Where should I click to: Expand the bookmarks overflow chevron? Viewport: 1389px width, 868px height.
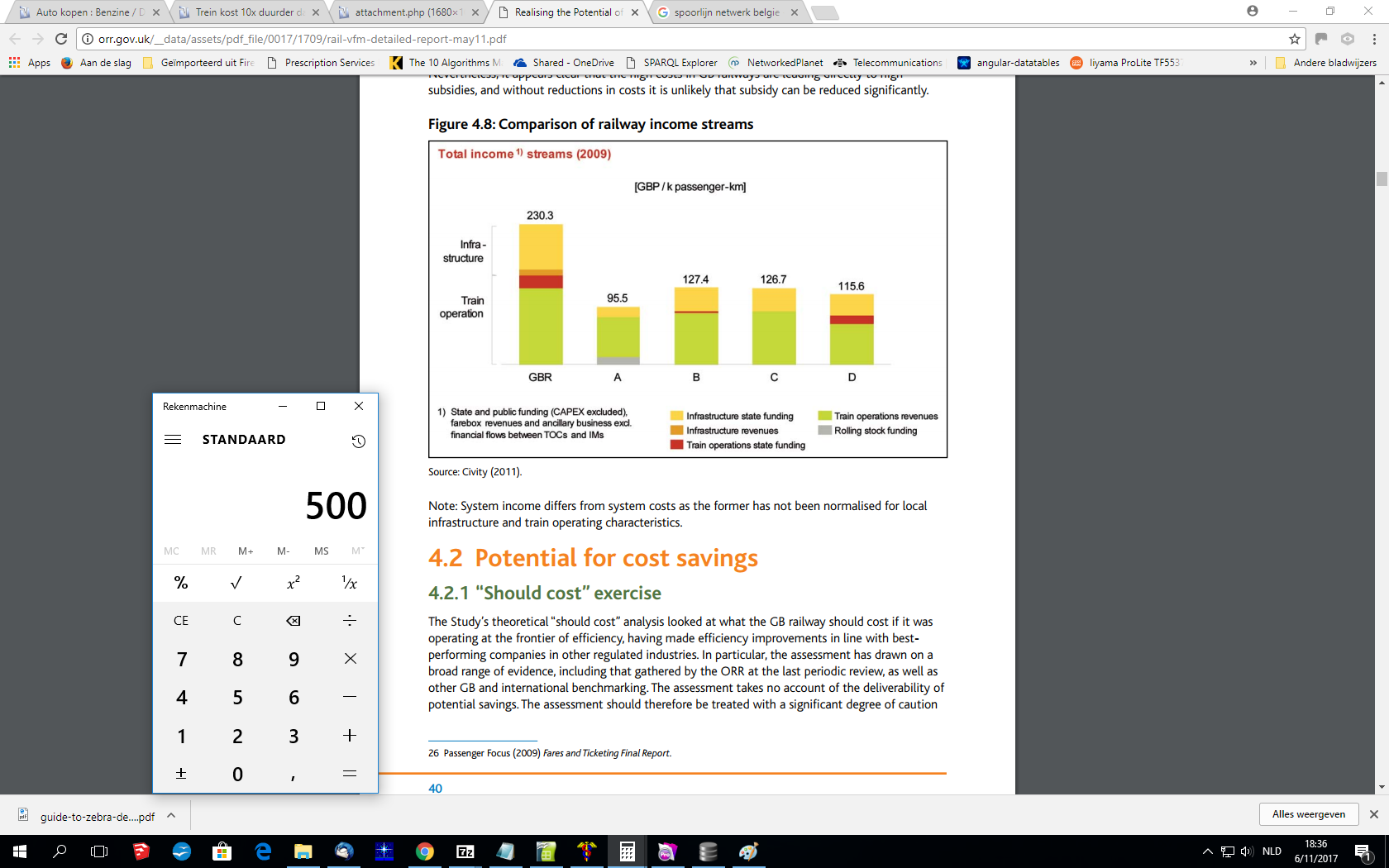[x=1253, y=63]
